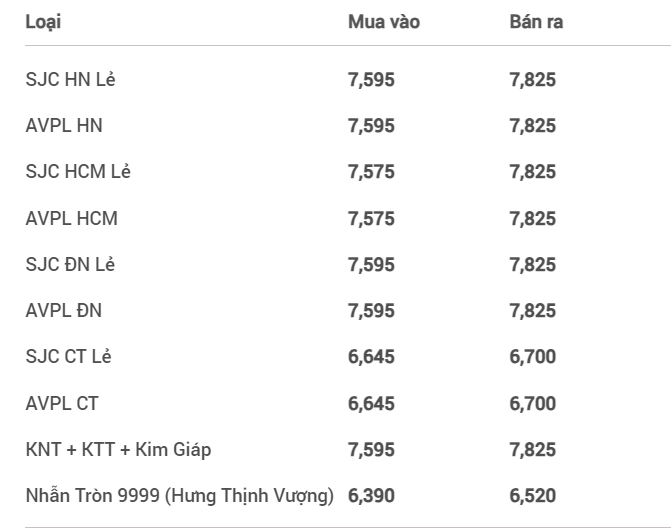Click the buy price 6,390 for Nhẫn Tròn
This screenshot has width=672, height=528.
tap(371, 494)
